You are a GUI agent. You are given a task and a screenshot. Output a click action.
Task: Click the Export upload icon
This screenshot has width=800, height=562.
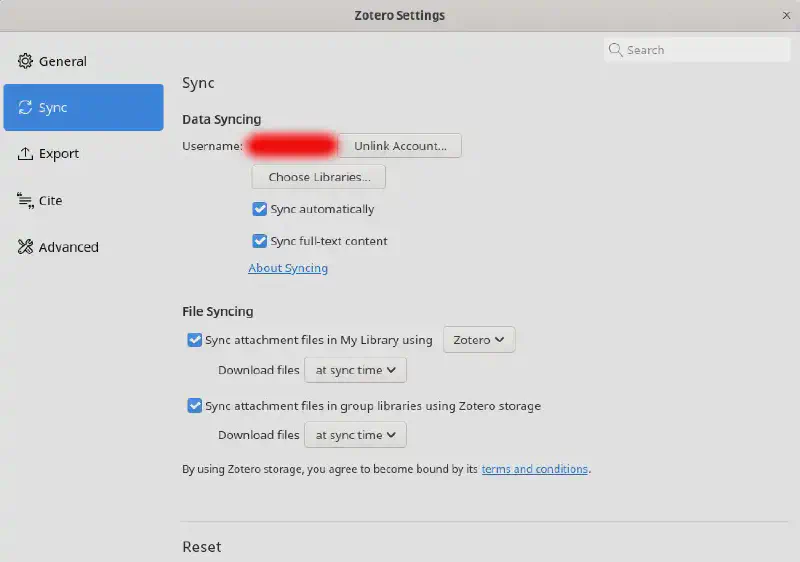(x=25, y=154)
